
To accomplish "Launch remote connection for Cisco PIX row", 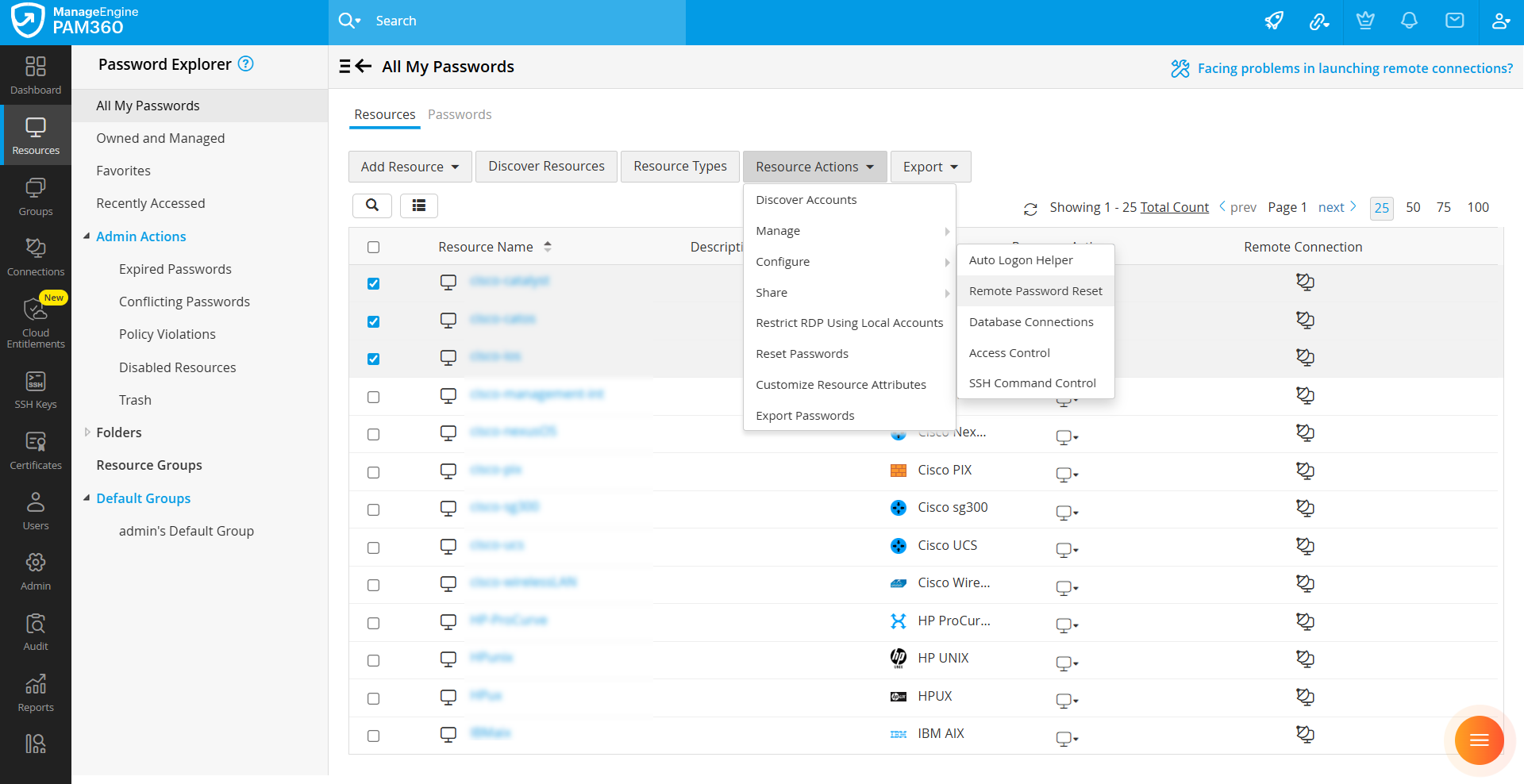I will pyautogui.click(x=1304, y=471).
